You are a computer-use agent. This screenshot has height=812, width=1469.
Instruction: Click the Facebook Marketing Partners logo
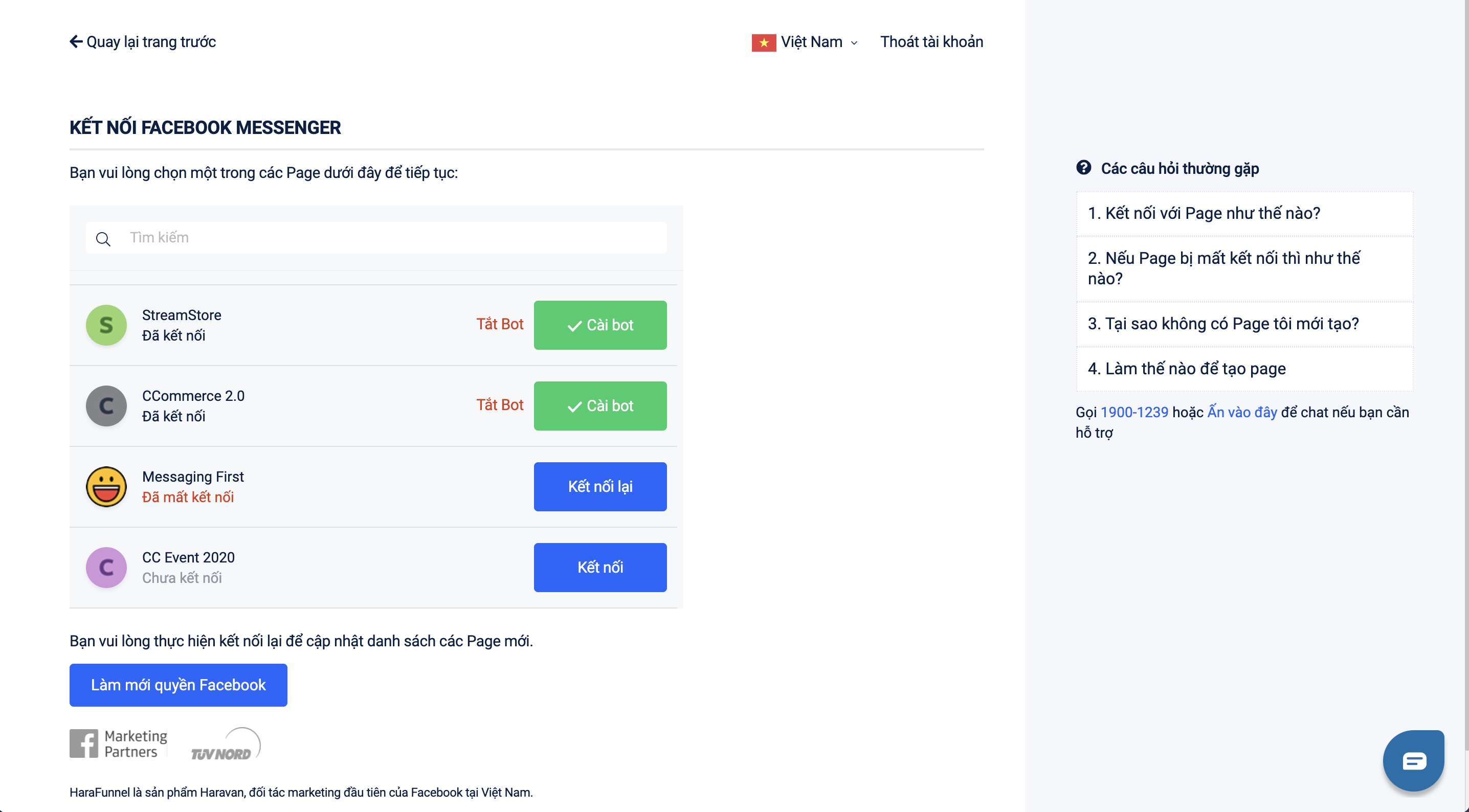click(119, 743)
